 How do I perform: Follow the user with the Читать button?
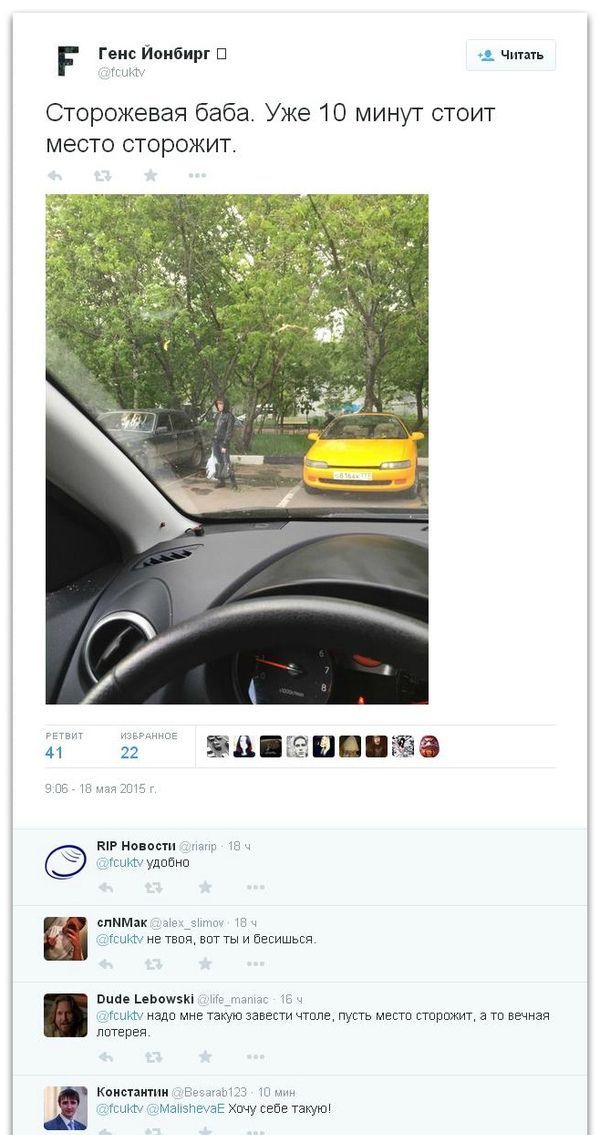coord(511,55)
